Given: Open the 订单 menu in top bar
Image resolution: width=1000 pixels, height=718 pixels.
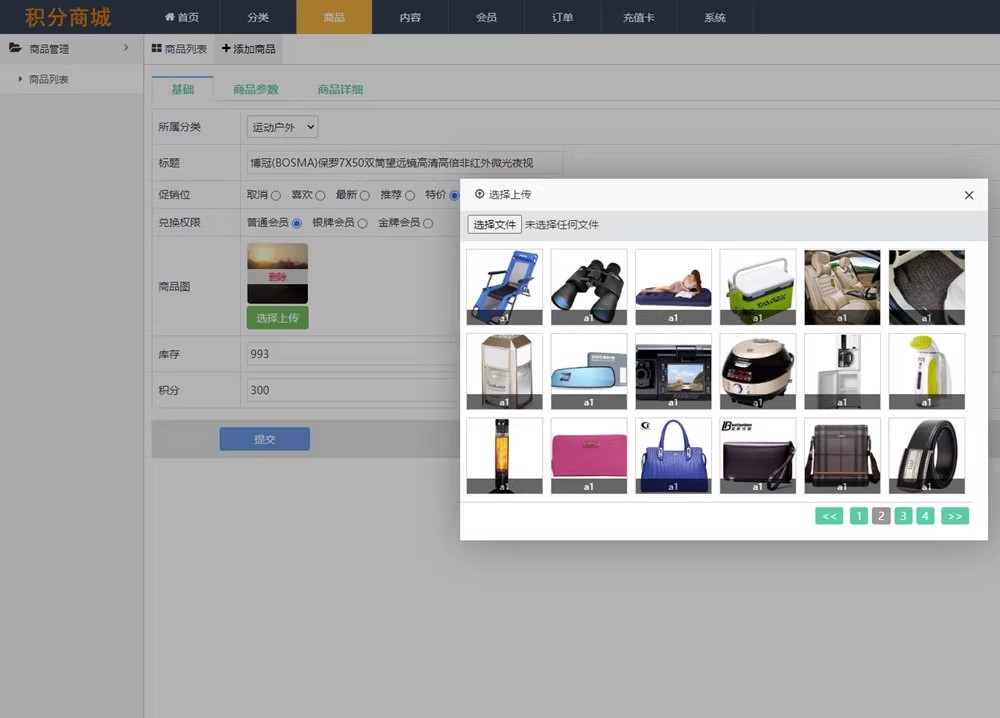Looking at the screenshot, I should (562, 17).
